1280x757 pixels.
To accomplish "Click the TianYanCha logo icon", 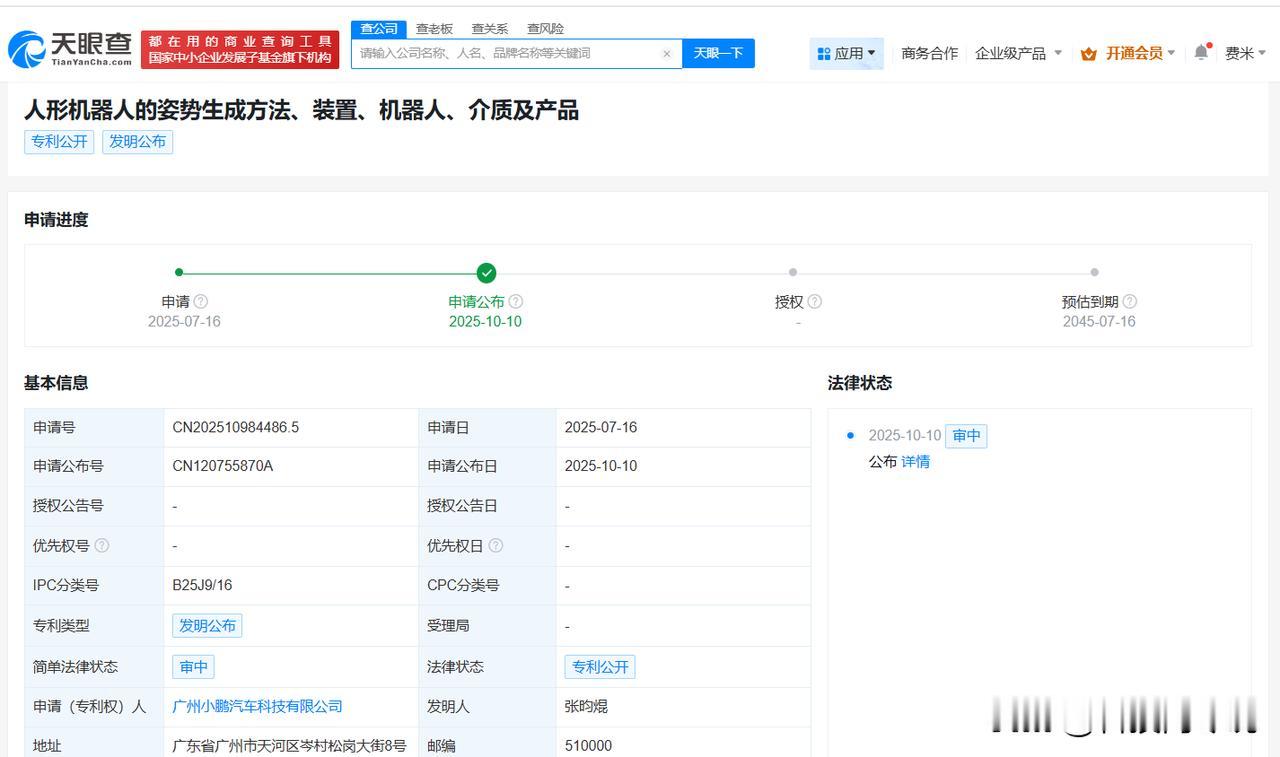I will pos(27,49).
